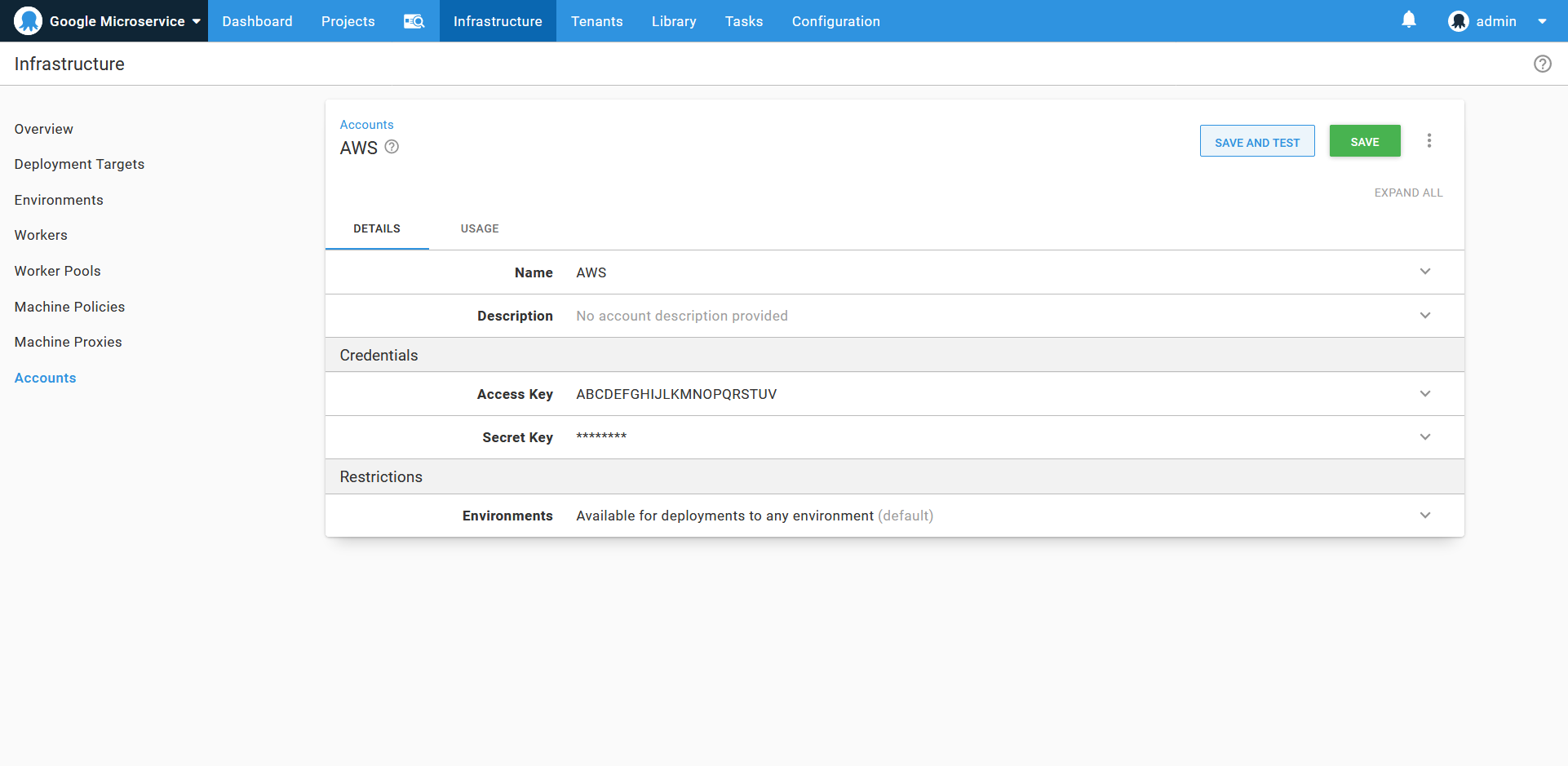Viewport: 1568px width, 766px height.
Task: Click the Octopus Deploy logo
Action: (x=27, y=20)
